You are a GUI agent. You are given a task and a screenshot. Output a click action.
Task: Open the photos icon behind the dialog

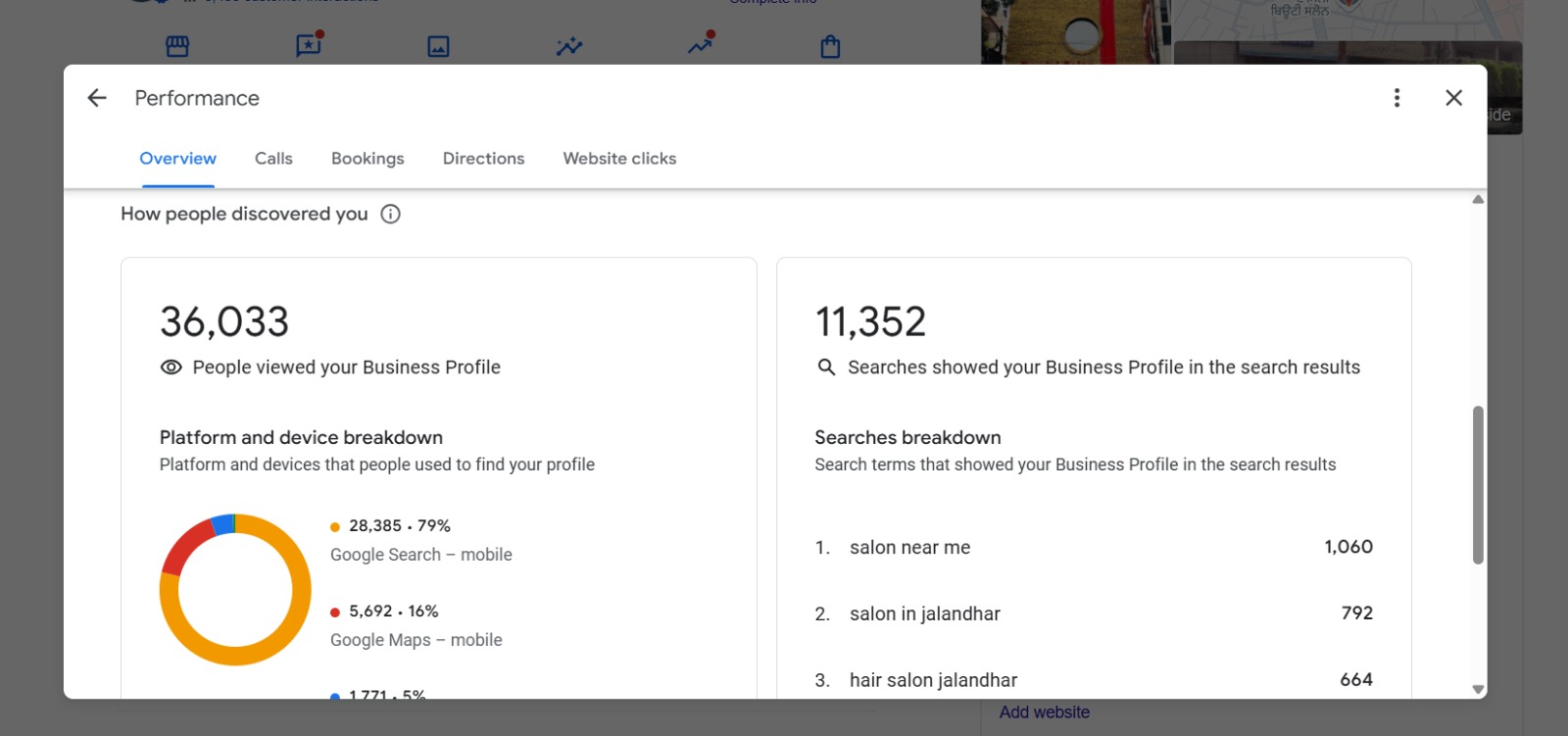pyautogui.click(x=438, y=46)
